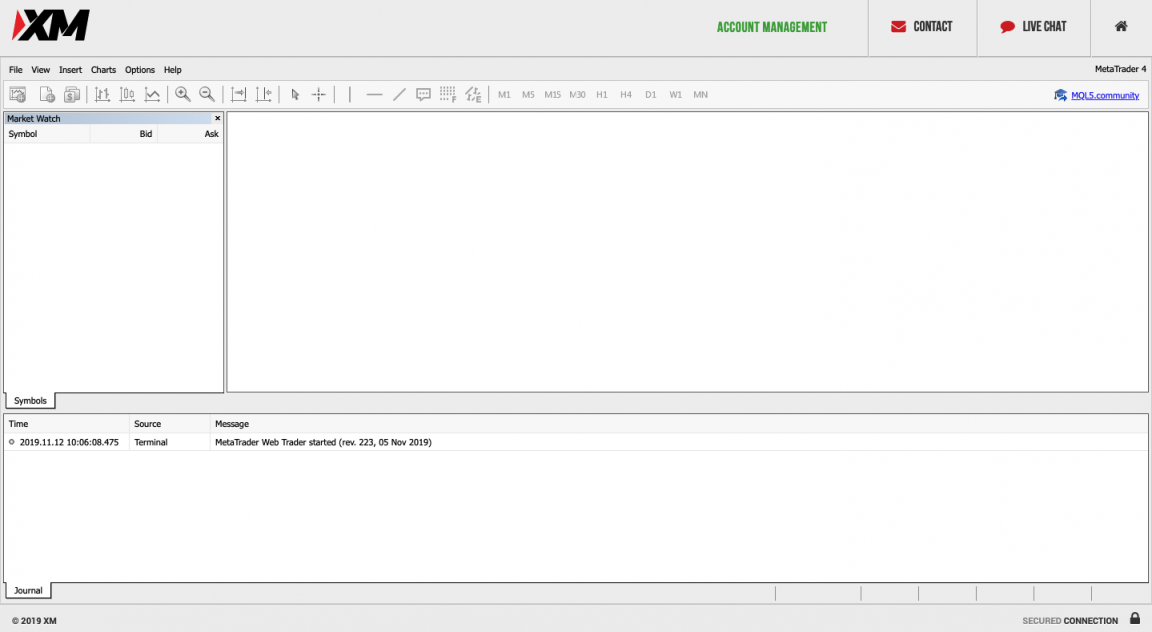Screen dimensions: 1152x632
Task: Toggle the chart auto scroll icon
Action: point(239,94)
